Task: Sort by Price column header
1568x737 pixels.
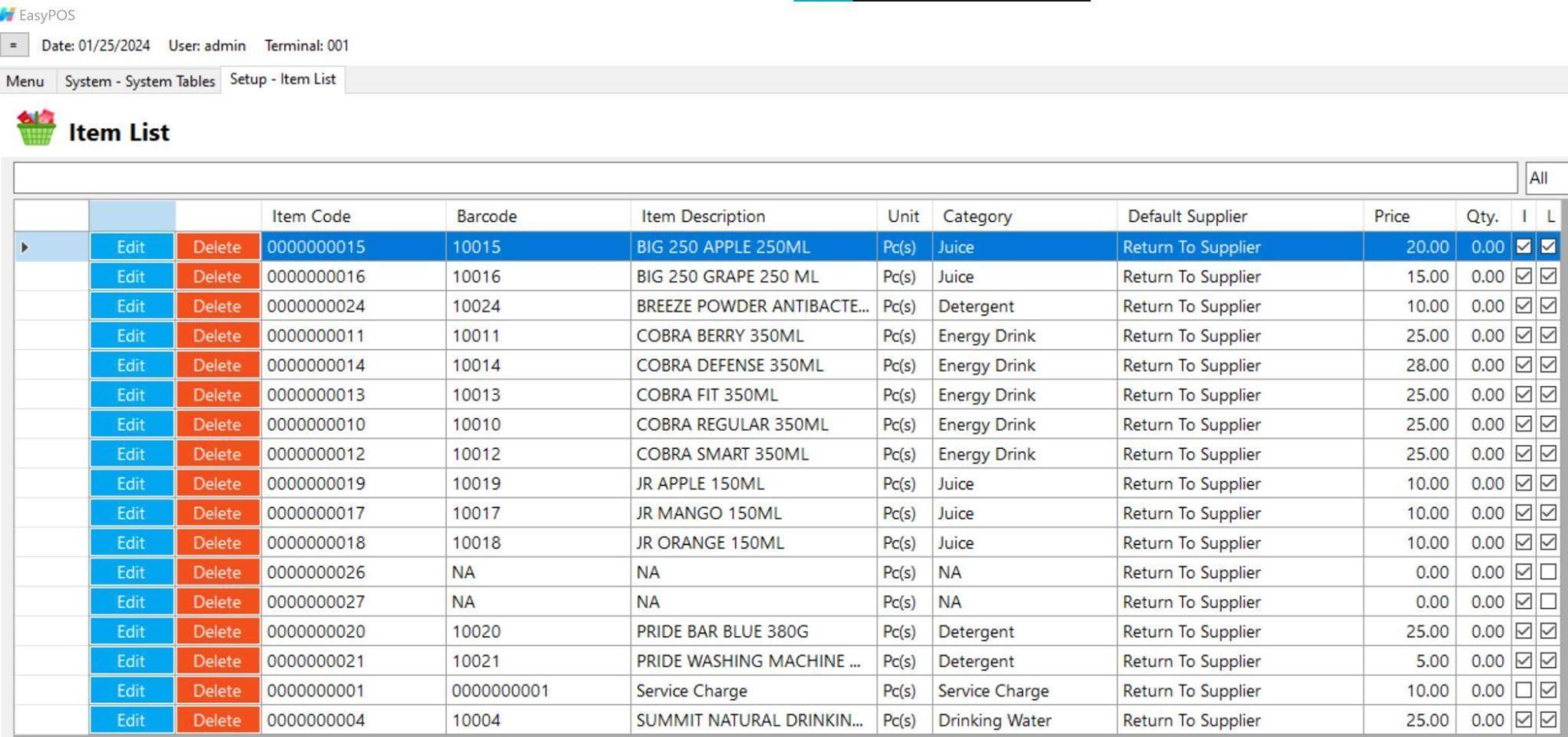Action: click(1410, 216)
